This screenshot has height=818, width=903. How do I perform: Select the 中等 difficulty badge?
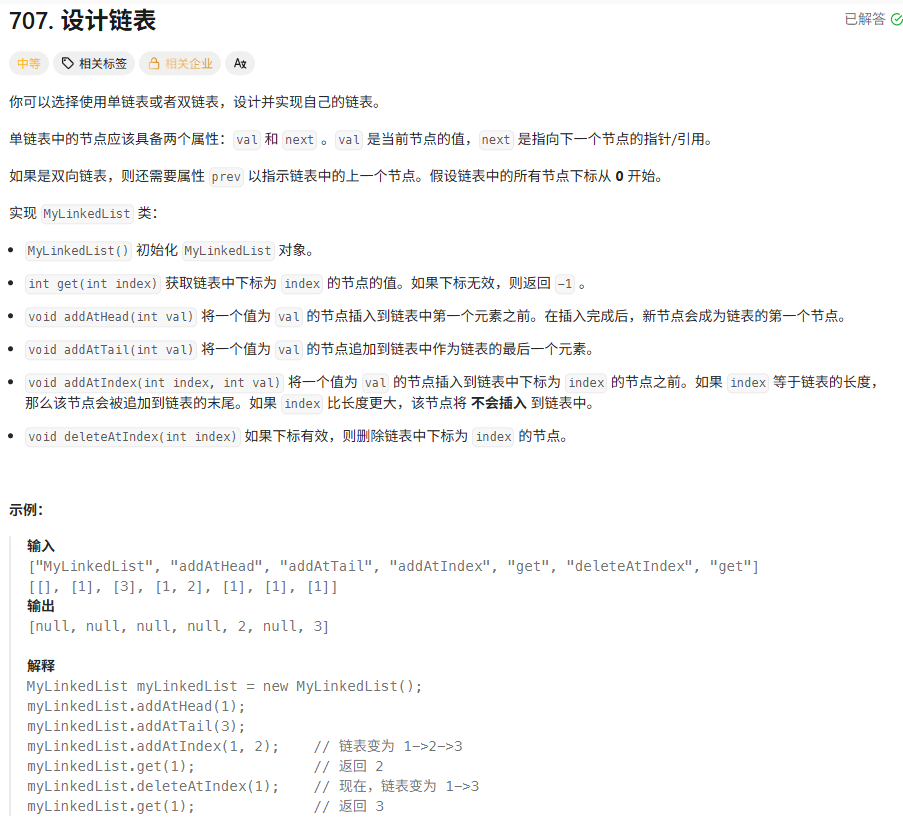(x=29, y=63)
